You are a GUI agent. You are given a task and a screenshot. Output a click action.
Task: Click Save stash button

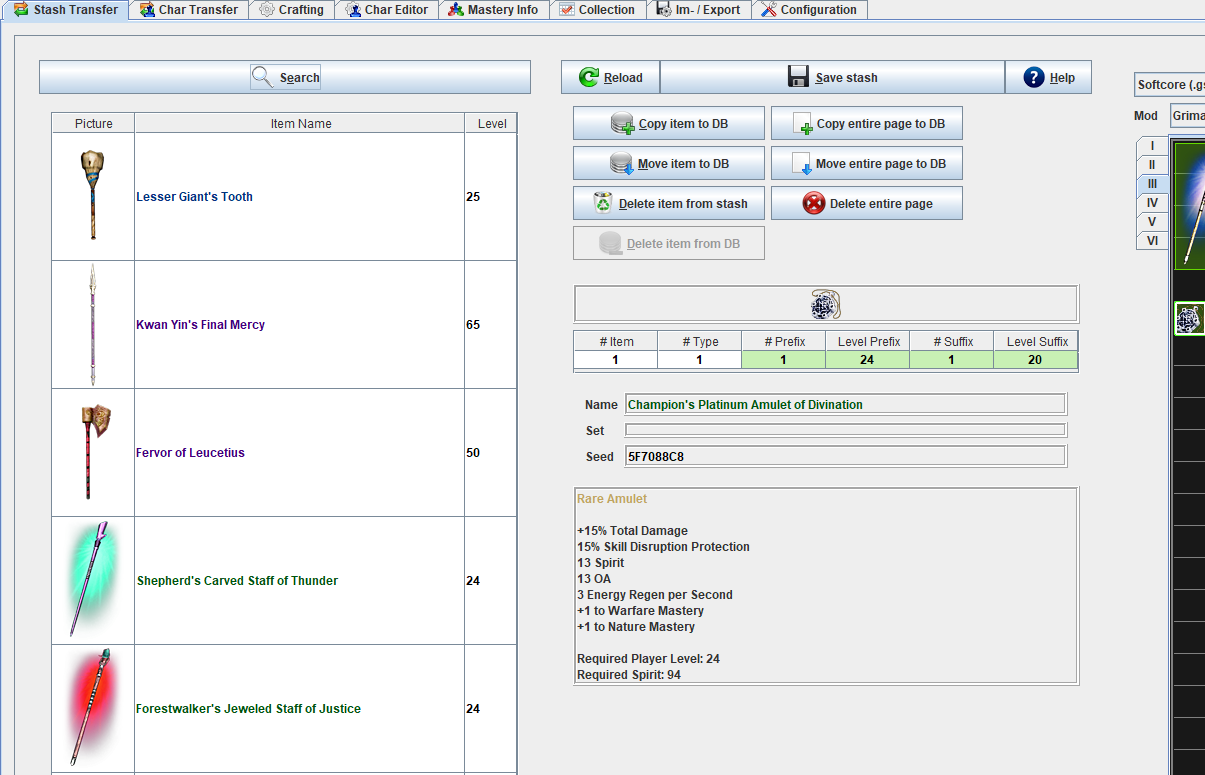pyautogui.click(x=832, y=78)
